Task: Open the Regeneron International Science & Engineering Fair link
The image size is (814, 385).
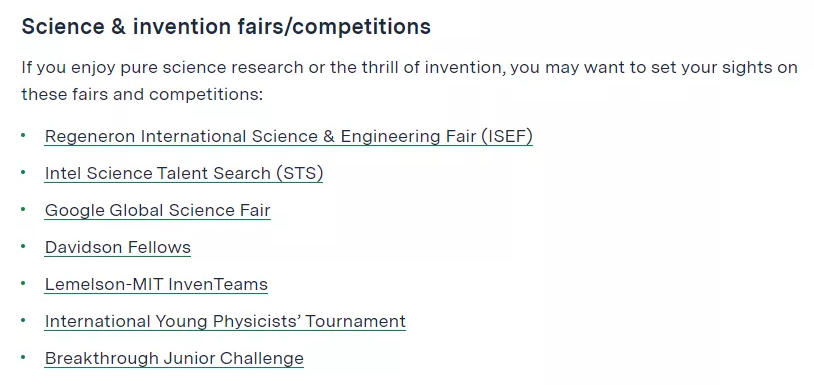Action: click(289, 136)
